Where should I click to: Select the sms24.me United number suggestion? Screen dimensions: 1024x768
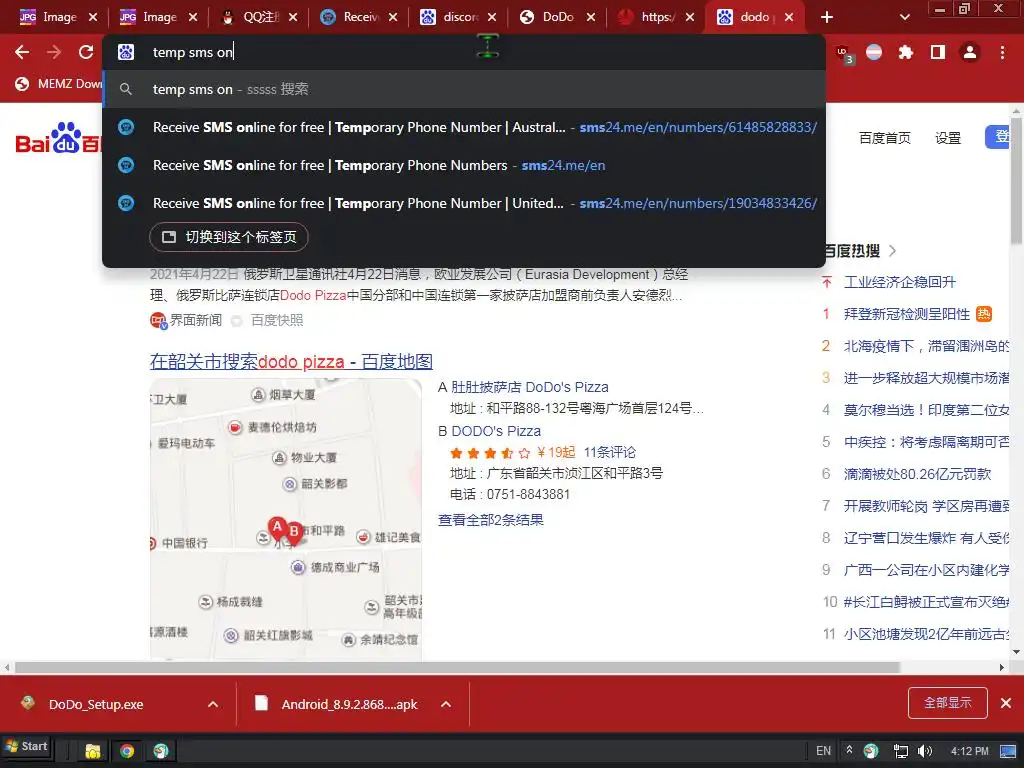(x=464, y=203)
